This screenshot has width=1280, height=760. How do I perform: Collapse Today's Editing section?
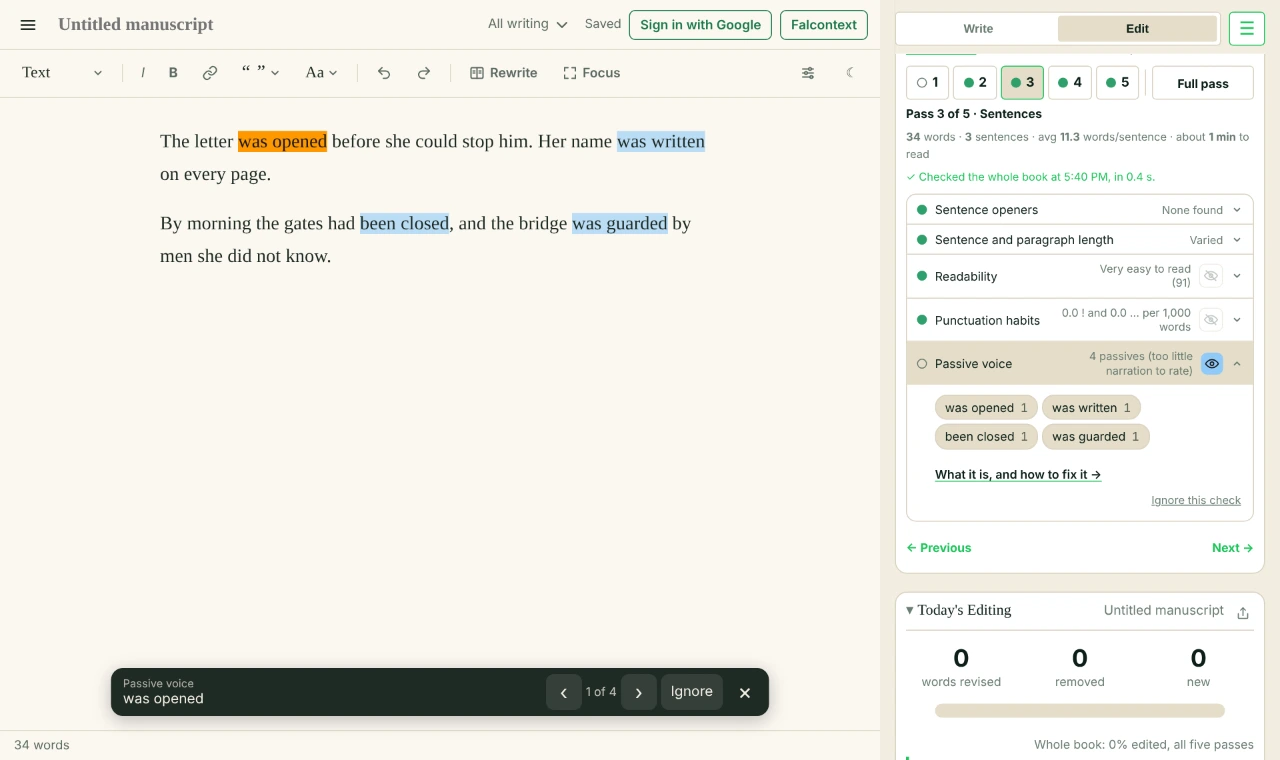coord(910,610)
